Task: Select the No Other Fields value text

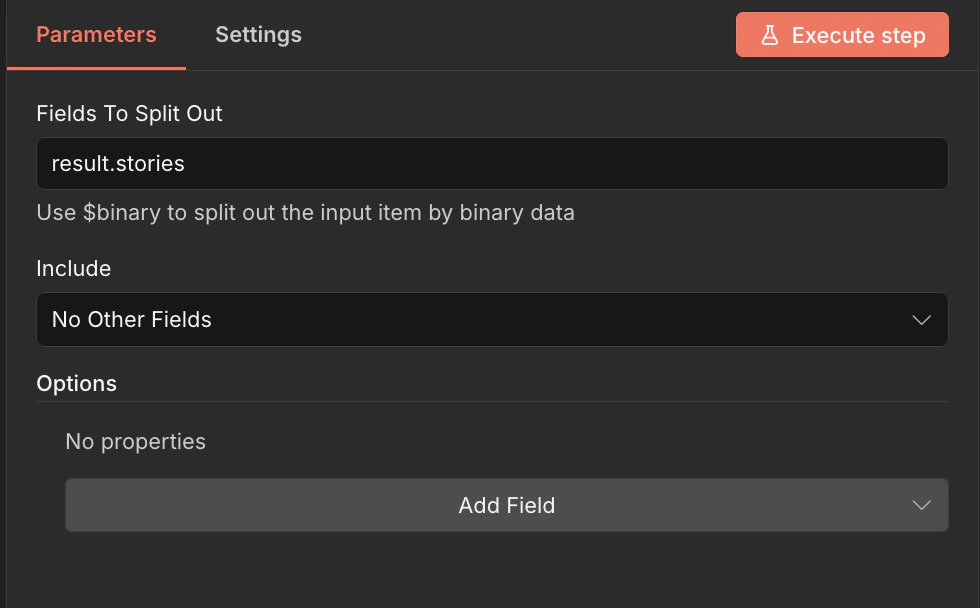Action: click(x=131, y=319)
